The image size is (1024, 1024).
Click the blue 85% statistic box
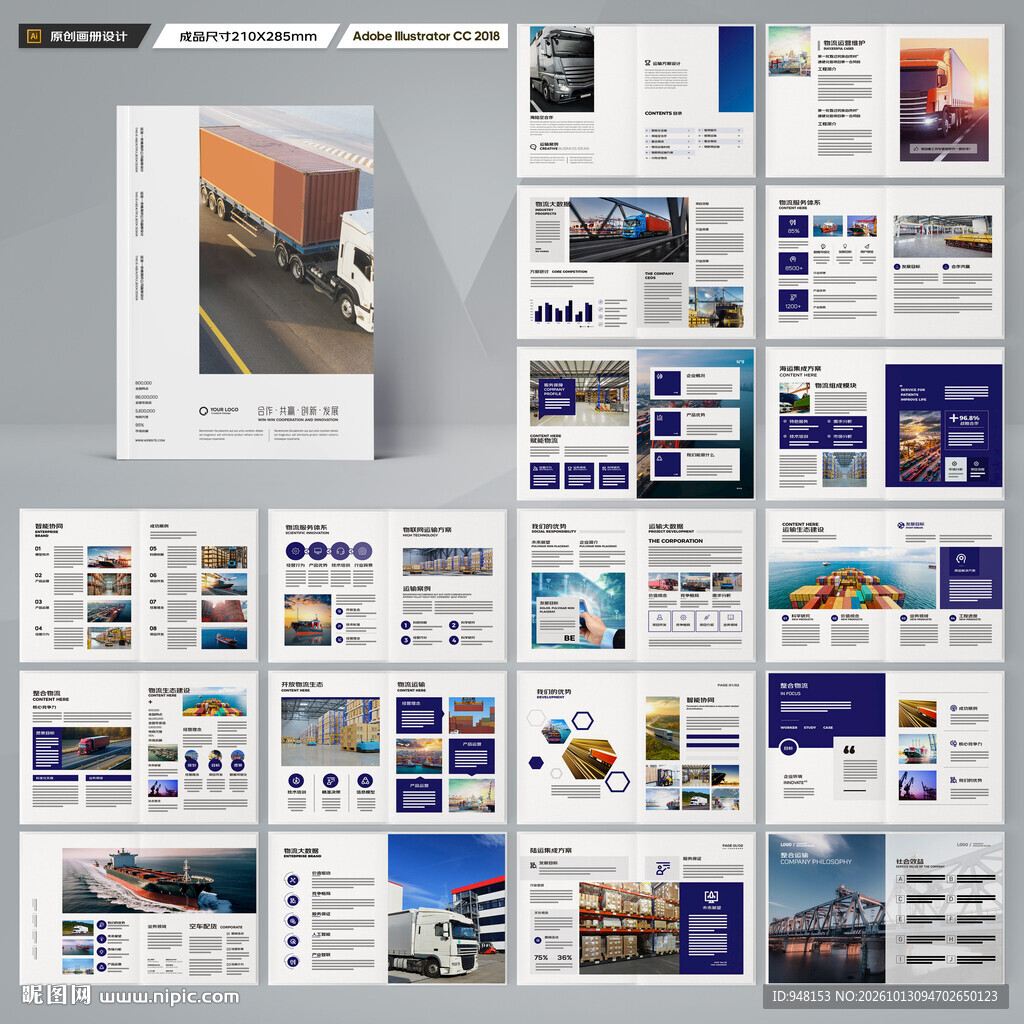793,226
